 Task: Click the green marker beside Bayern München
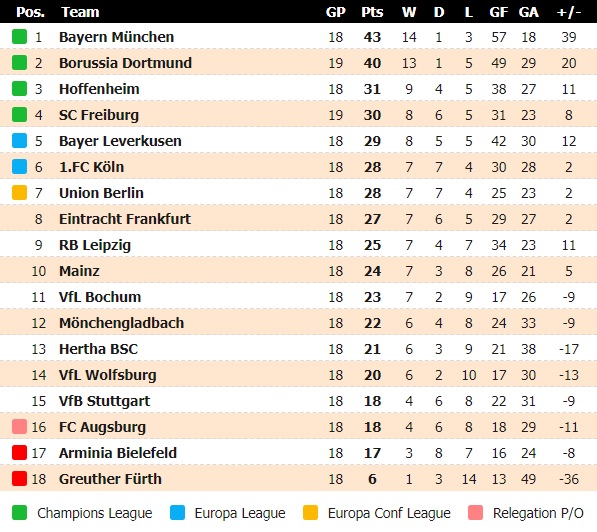point(19,37)
